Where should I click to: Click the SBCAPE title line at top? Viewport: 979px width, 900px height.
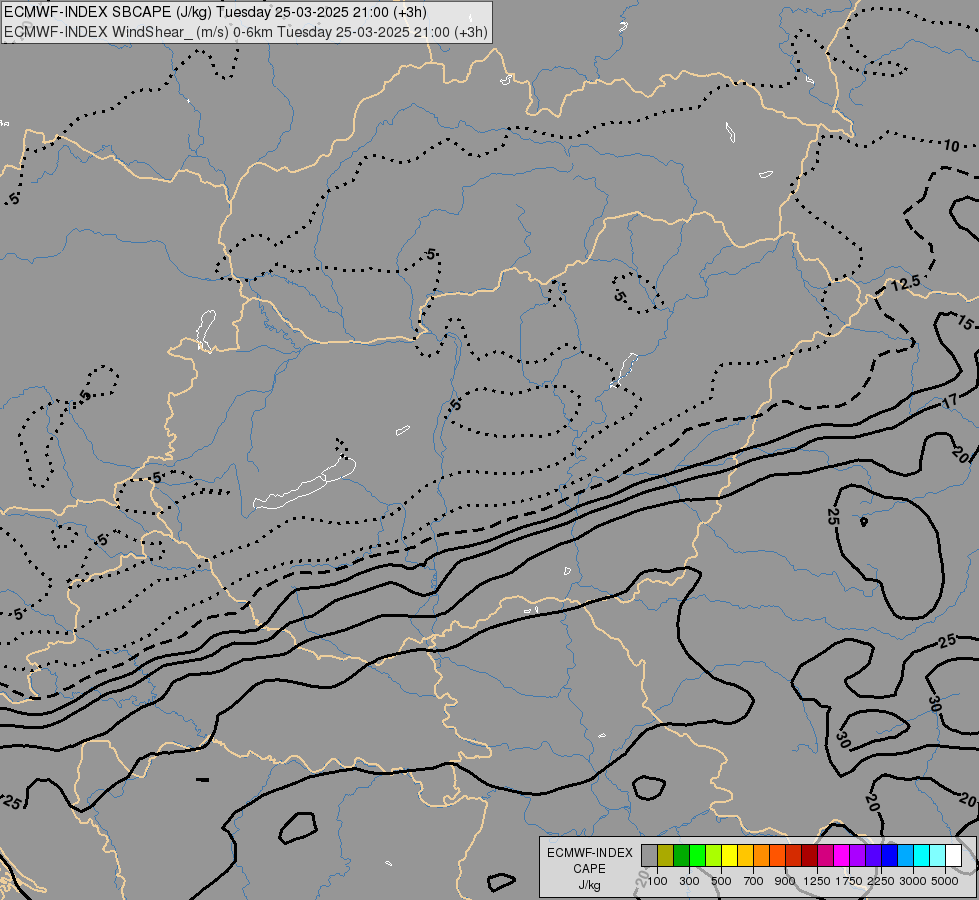215,12
